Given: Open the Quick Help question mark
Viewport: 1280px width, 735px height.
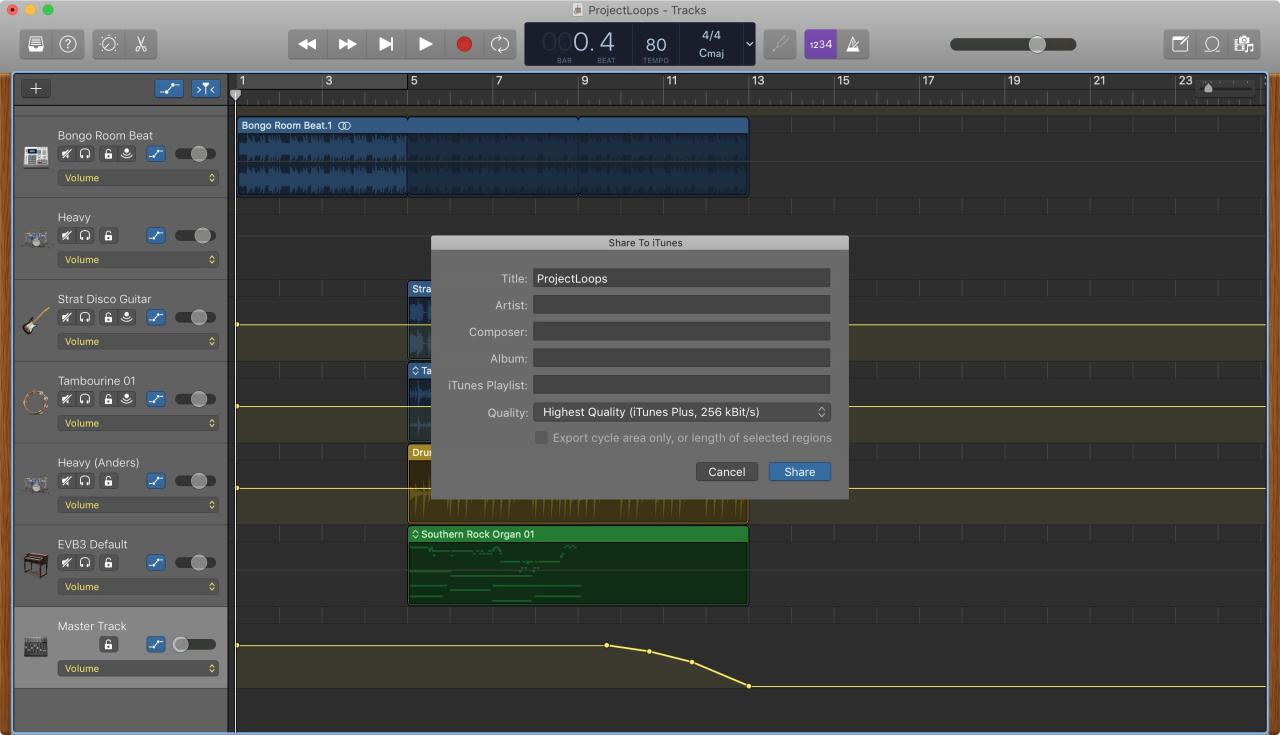Looking at the screenshot, I should (x=68, y=44).
